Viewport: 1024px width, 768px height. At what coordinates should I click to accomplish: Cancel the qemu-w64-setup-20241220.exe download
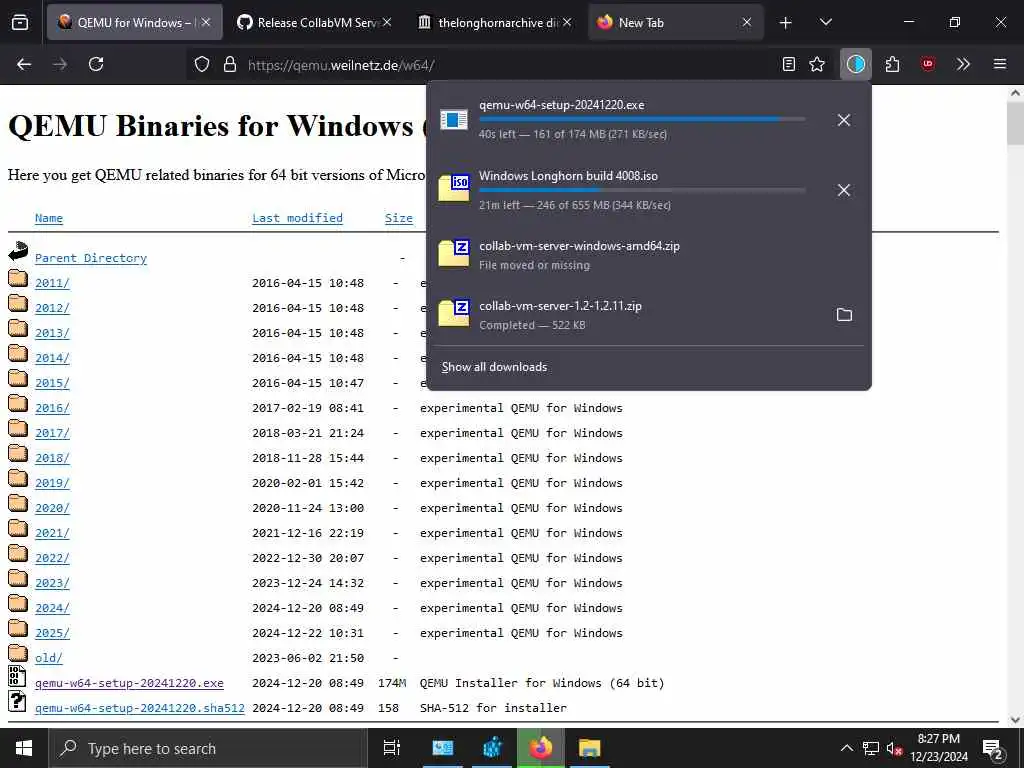[844, 120]
